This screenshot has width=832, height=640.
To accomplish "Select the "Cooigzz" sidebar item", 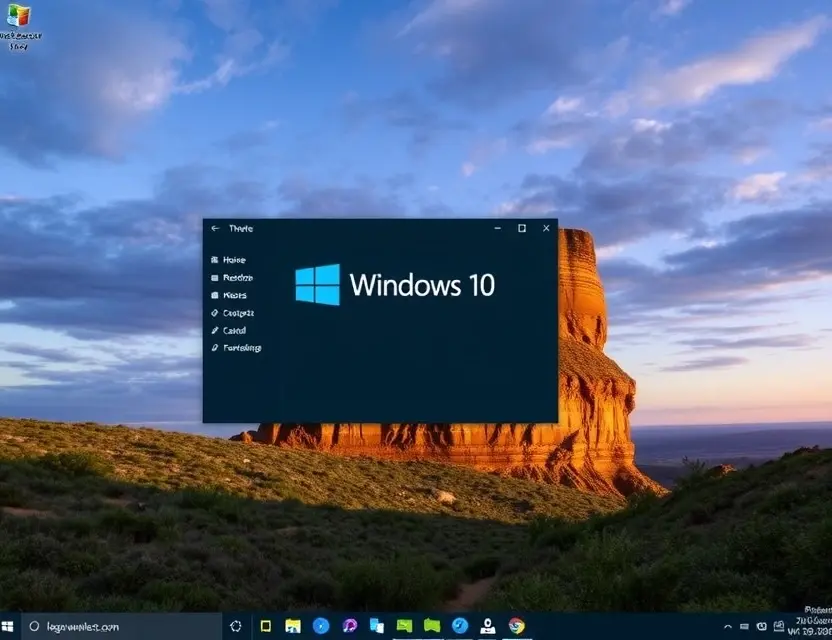I will pyautogui.click(x=232, y=313).
